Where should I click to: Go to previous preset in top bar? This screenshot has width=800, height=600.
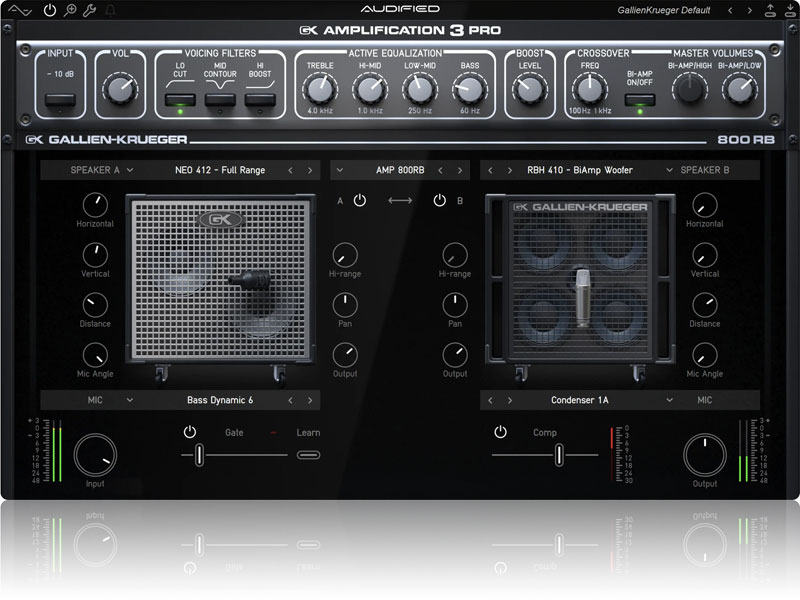(x=730, y=10)
